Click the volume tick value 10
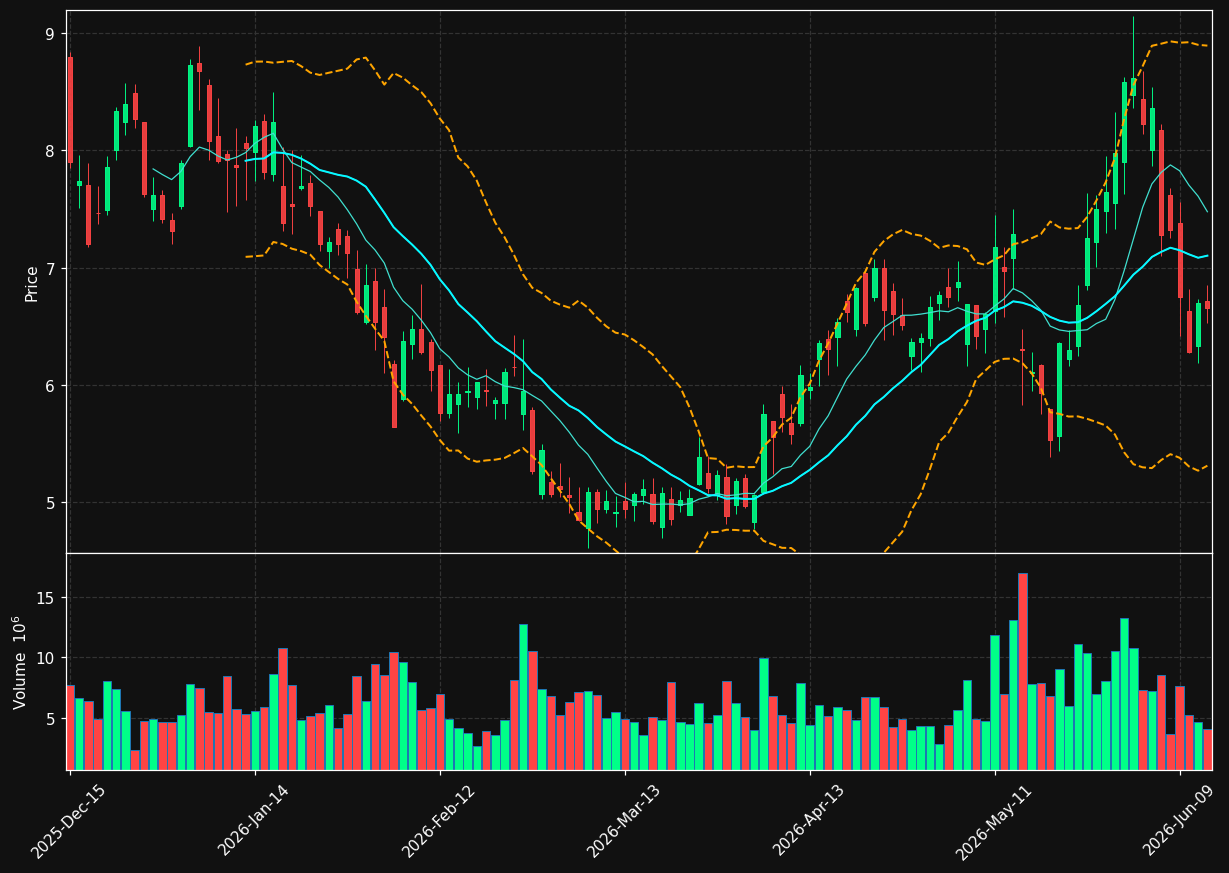 (45, 658)
